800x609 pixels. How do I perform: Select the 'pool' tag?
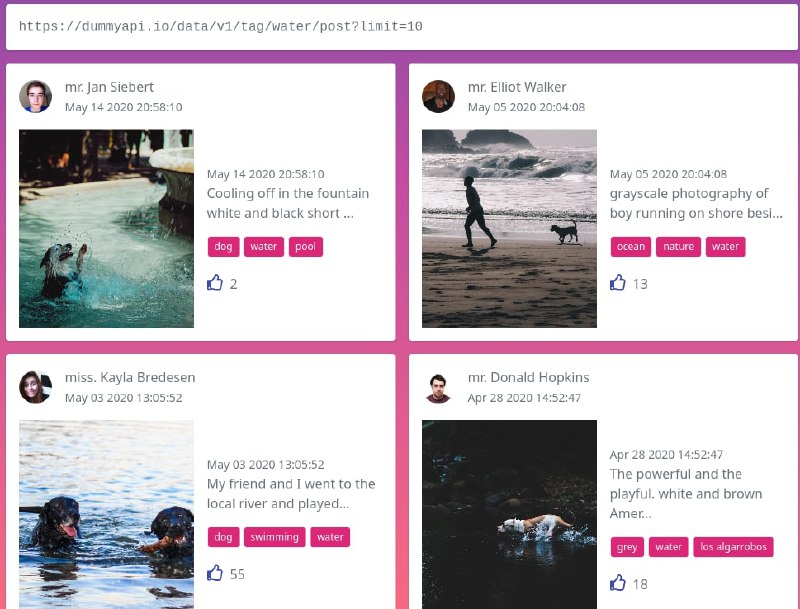pos(306,247)
